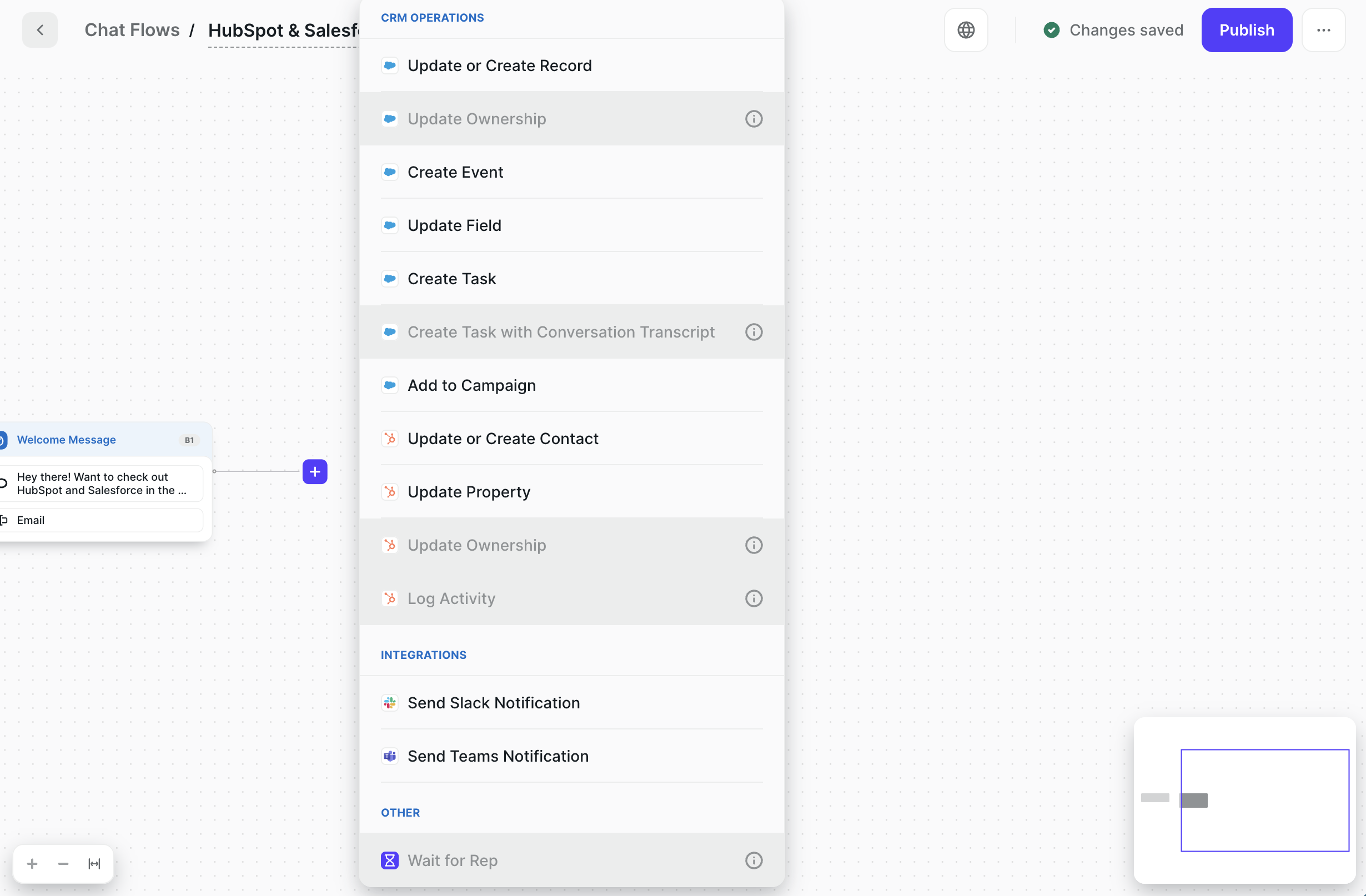Image resolution: width=1366 pixels, height=896 pixels.
Task: Click the blue plus add-step button
Action: click(314, 471)
